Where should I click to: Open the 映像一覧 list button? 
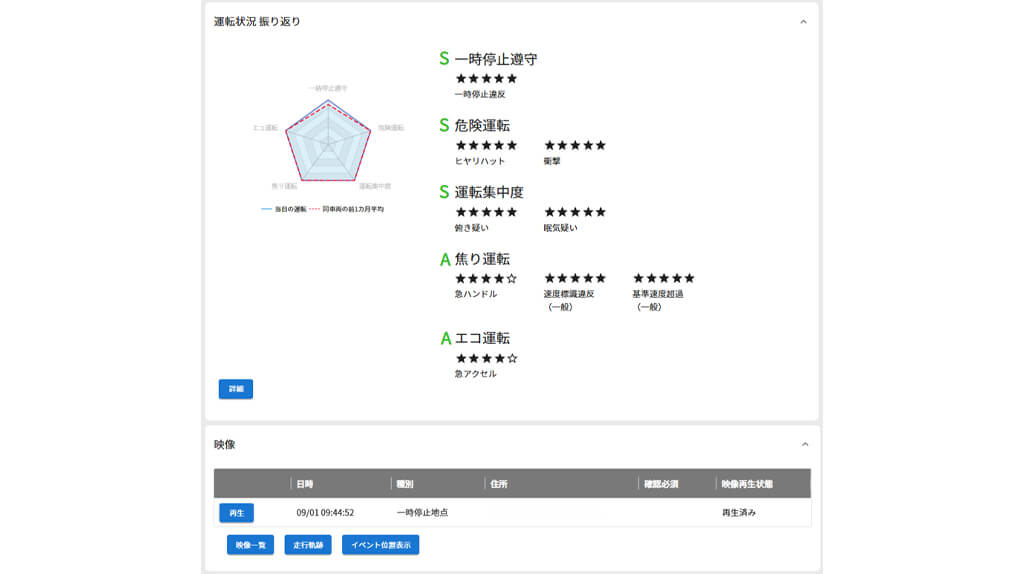tap(250, 545)
